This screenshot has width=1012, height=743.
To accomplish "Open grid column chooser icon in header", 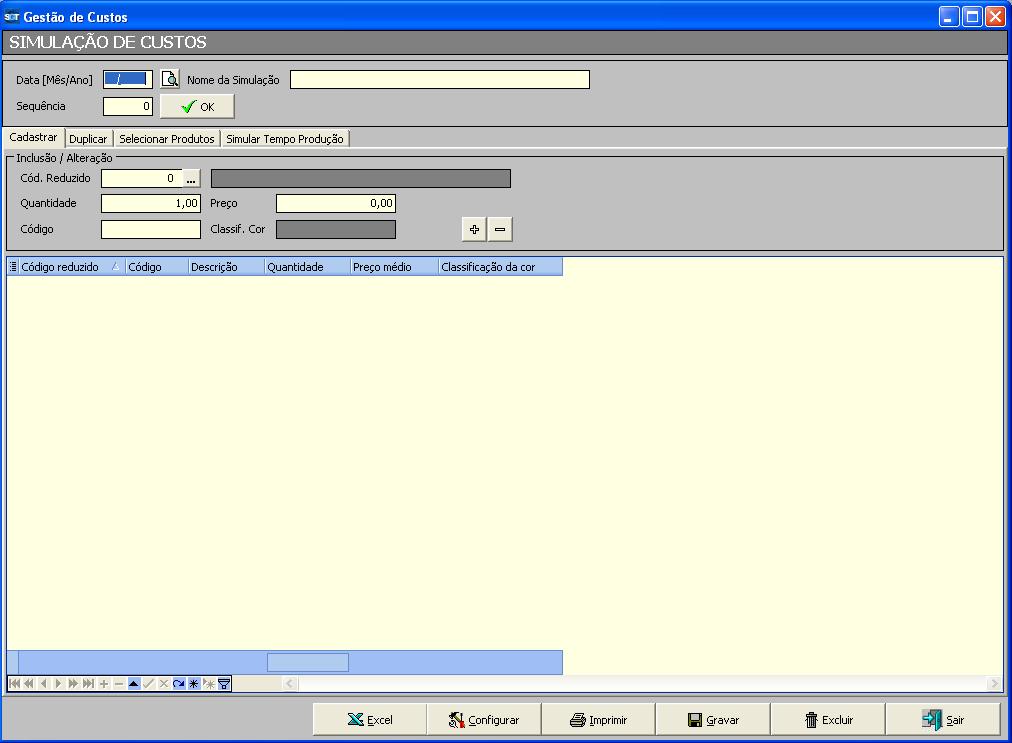I will click(x=13, y=267).
